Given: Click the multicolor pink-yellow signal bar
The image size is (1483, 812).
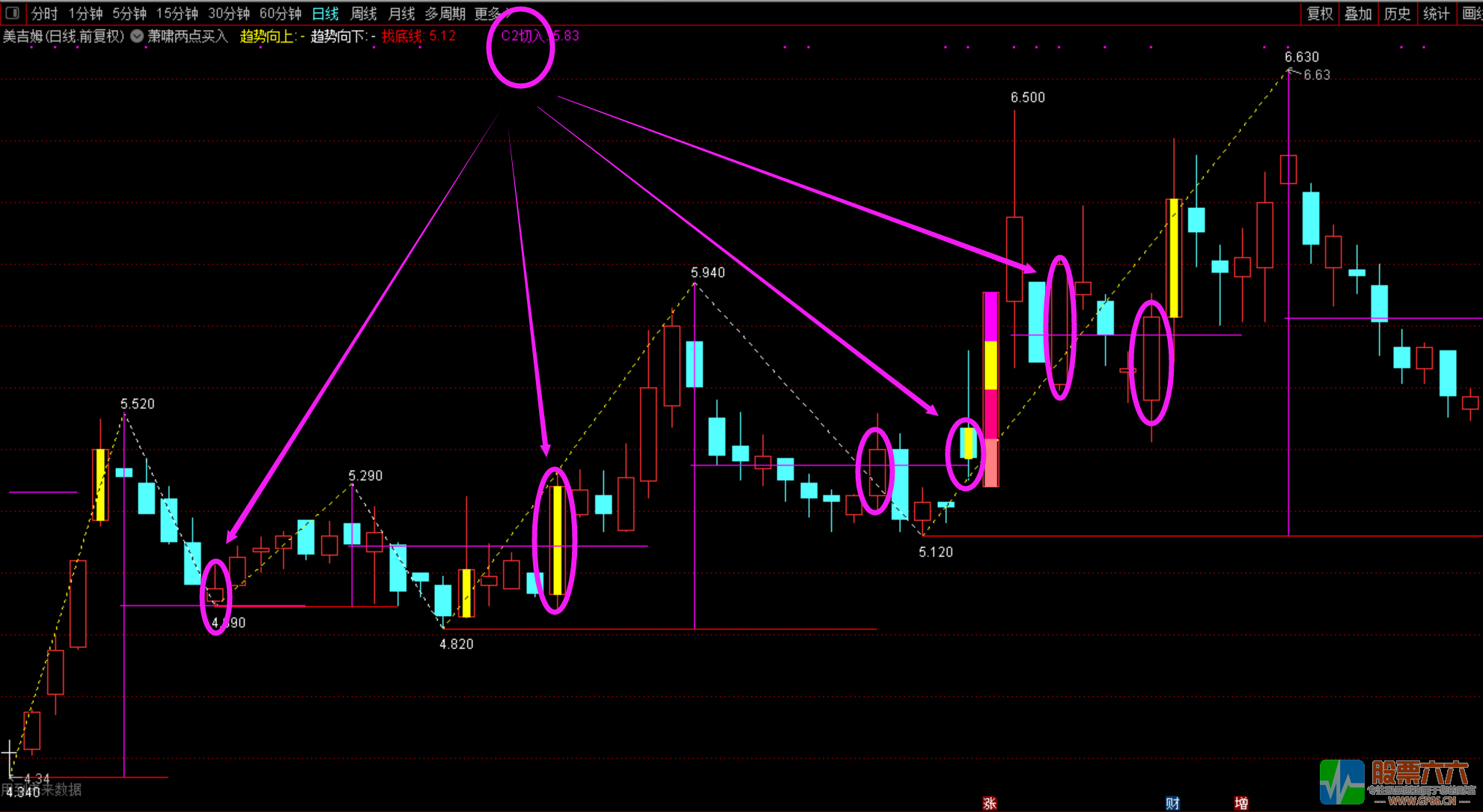Looking at the screenshot, I should pos(990,389).
